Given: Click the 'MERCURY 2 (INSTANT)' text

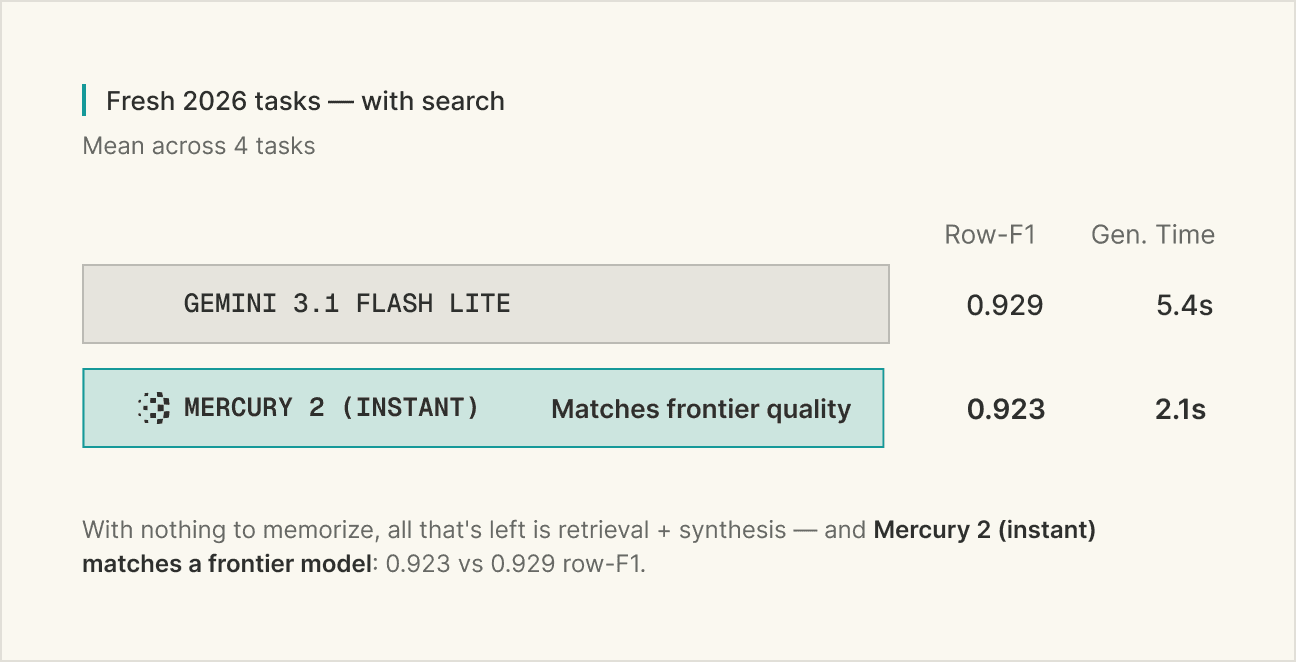Looking at the screenshot, I should pyautogui.click(x=331, y=408).
